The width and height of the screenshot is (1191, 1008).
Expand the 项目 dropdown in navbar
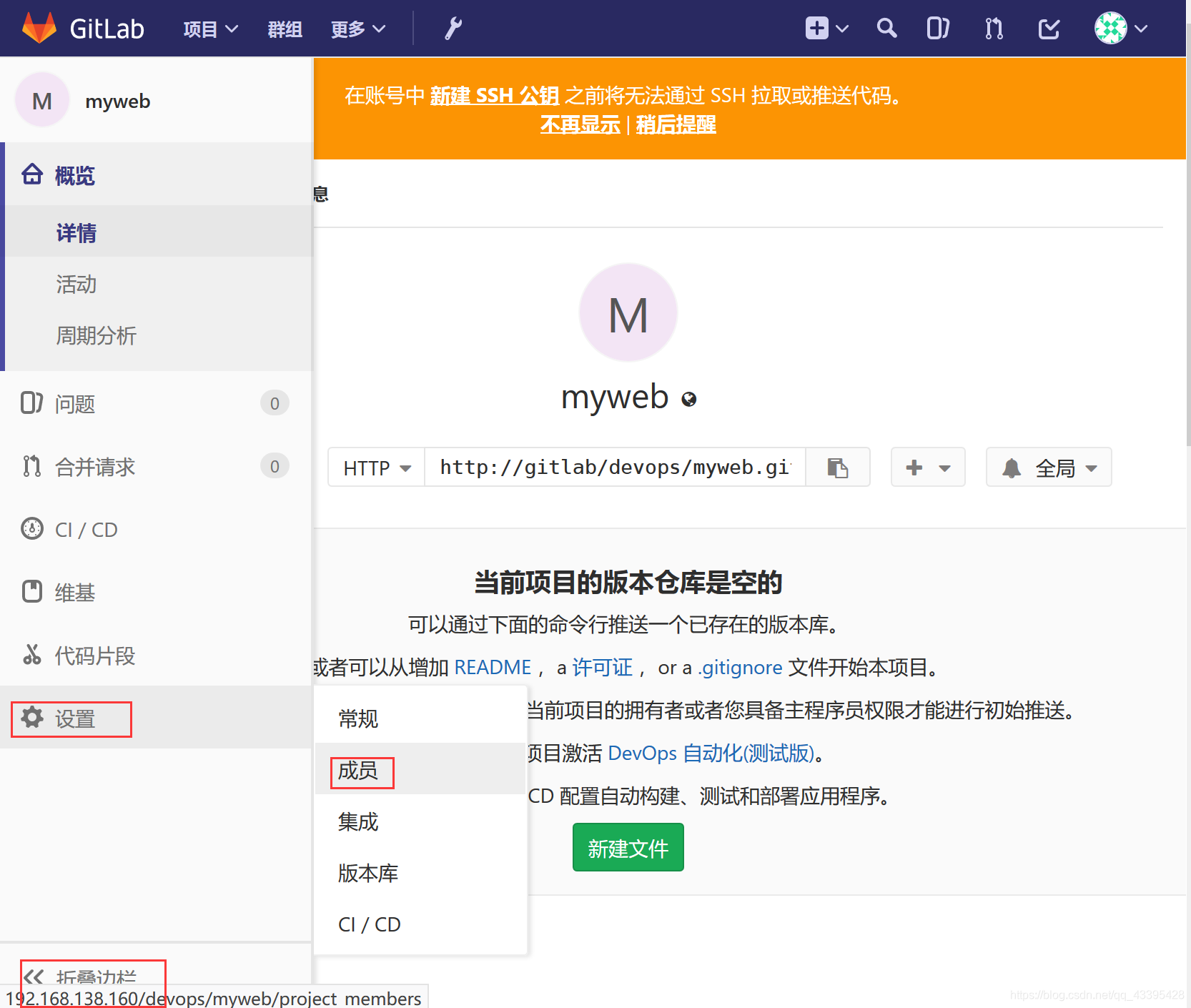(x=210, y=29)
